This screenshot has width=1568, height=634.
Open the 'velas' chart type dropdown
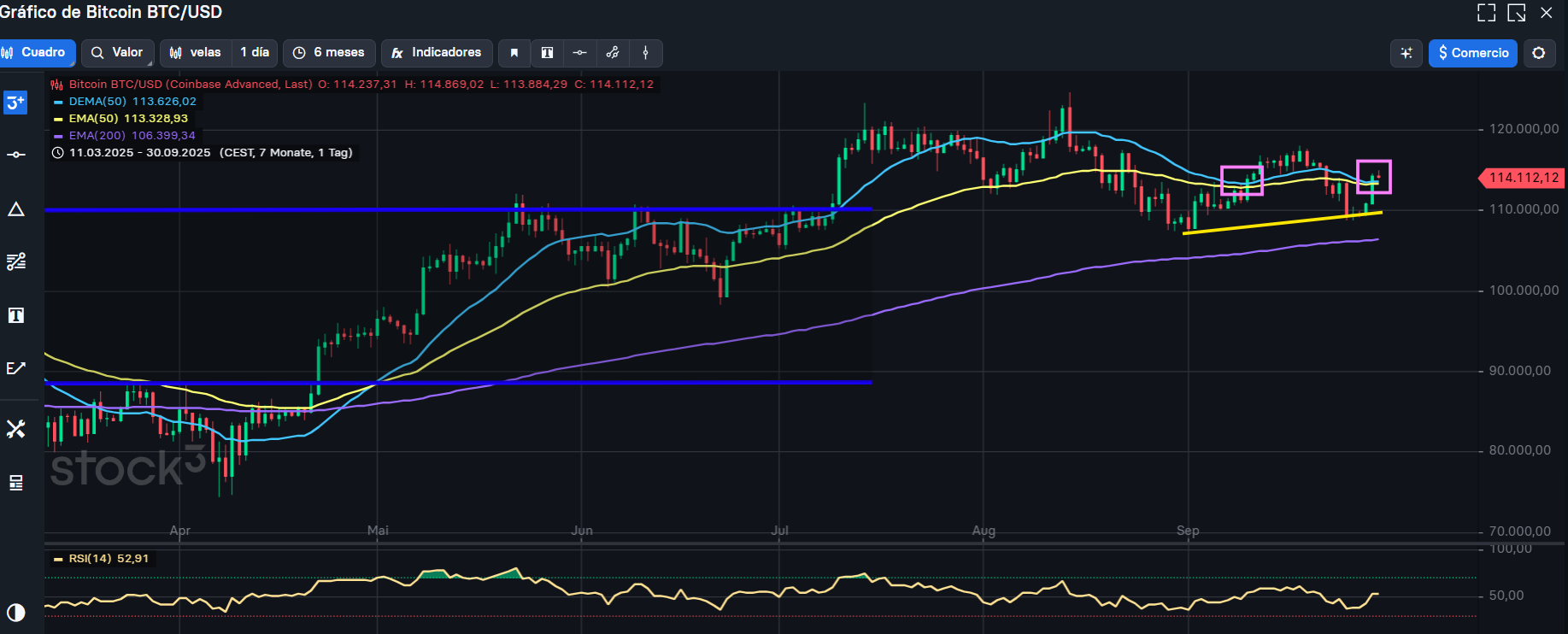click(196, 53)
